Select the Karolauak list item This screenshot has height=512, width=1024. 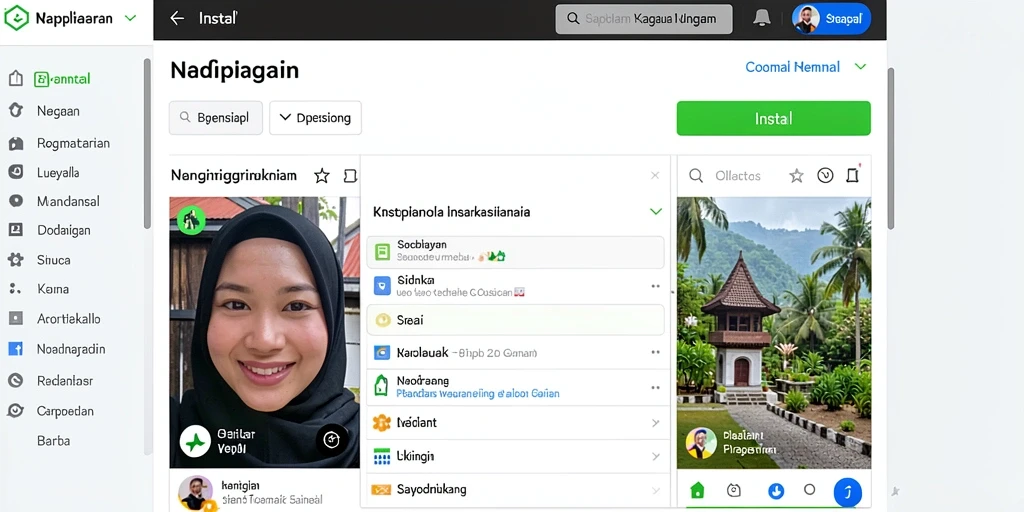(x=515, y=353)
